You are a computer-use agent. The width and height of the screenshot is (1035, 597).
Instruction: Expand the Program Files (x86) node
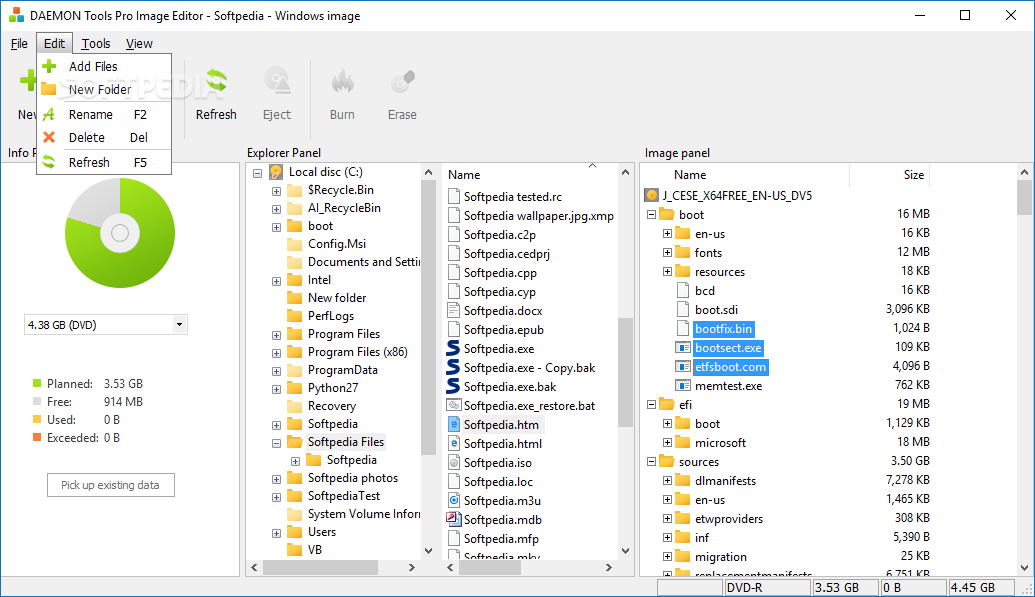(x=277, y=353)
